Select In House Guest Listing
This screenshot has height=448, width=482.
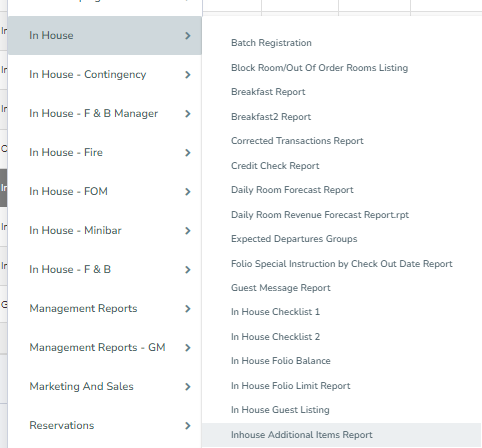point(280,410)
